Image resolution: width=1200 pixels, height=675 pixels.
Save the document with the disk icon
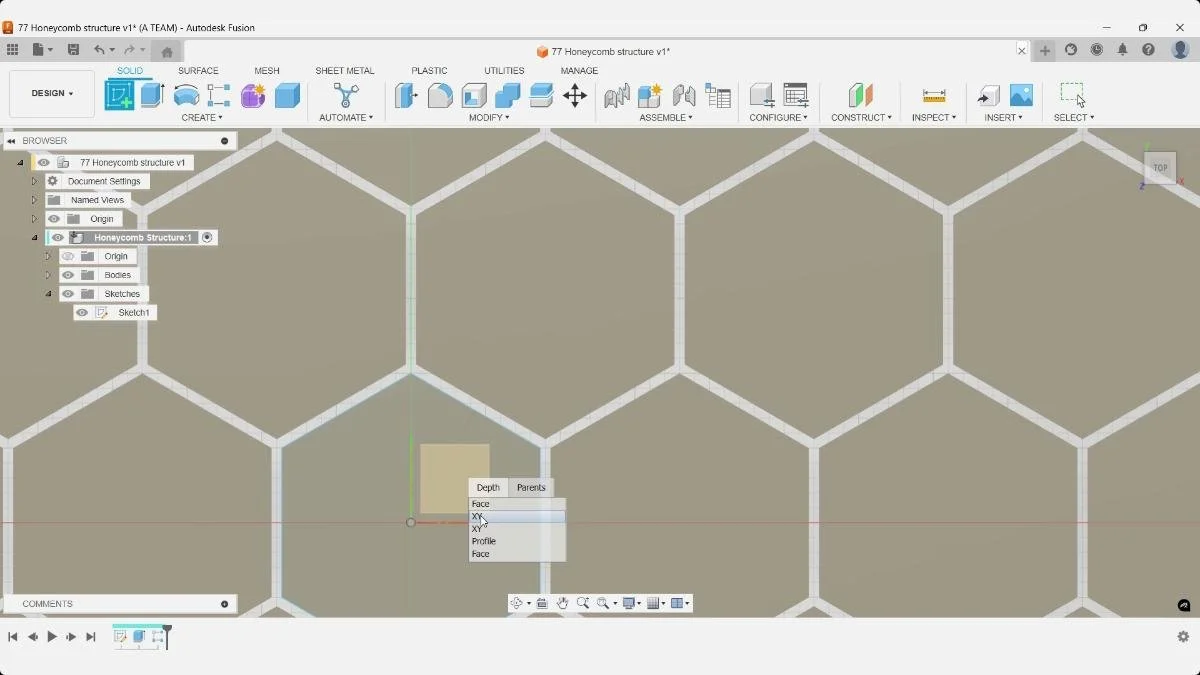73,50
